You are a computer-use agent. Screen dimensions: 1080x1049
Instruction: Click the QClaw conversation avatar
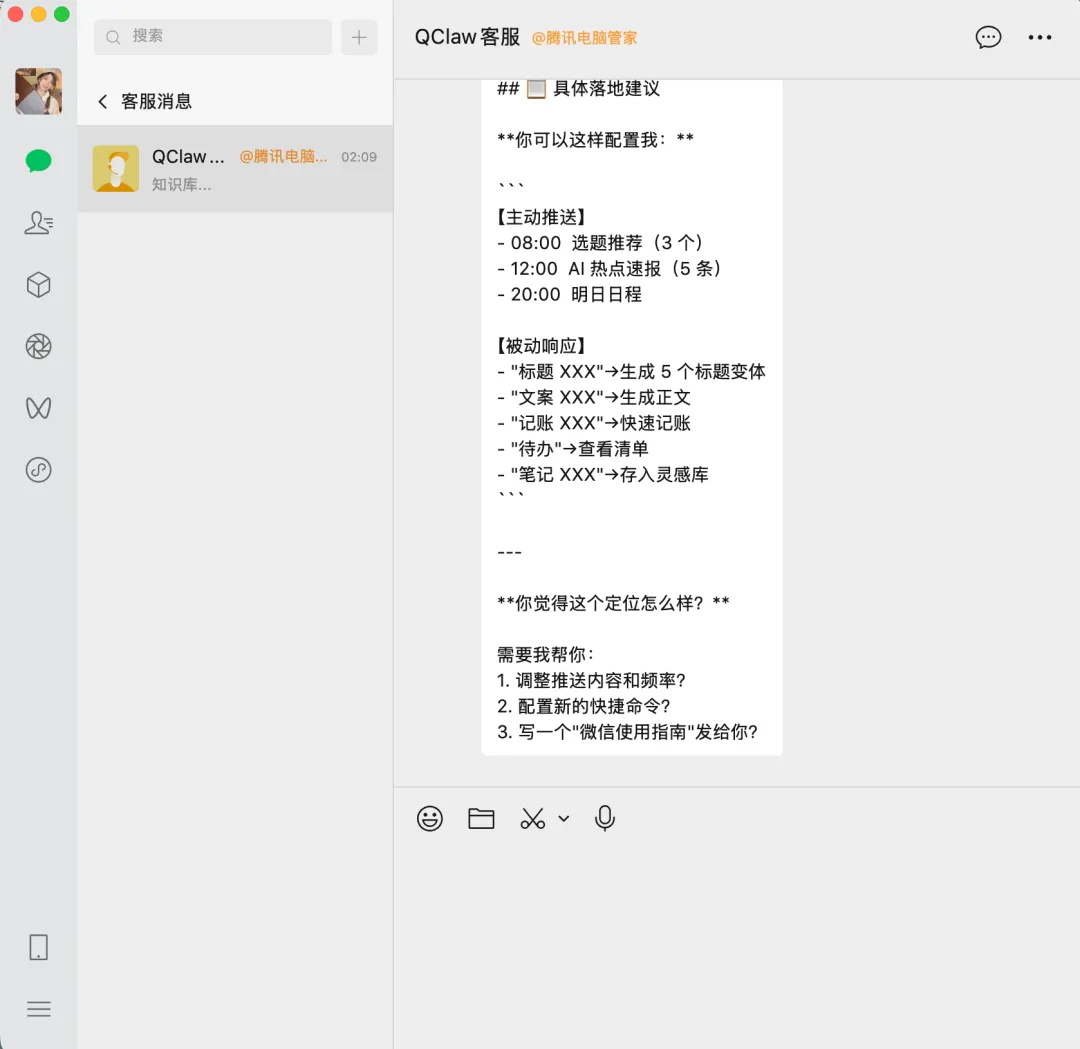point(116,168)
